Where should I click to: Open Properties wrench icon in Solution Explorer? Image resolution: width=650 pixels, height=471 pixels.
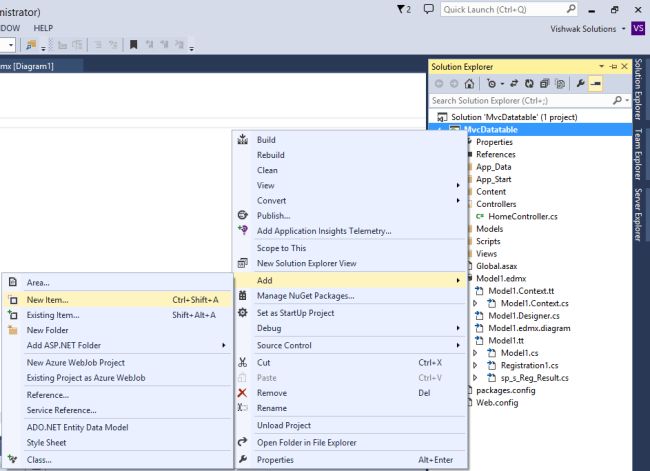(x=580, y=84)
